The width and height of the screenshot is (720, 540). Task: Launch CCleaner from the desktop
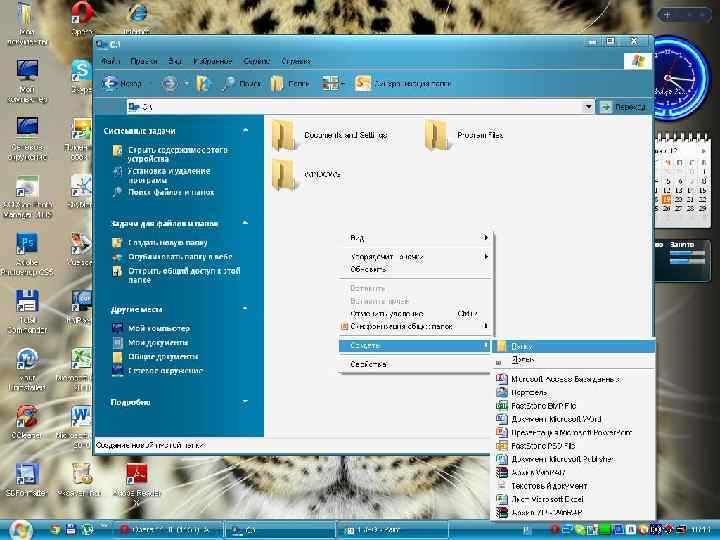click(26, 421)
